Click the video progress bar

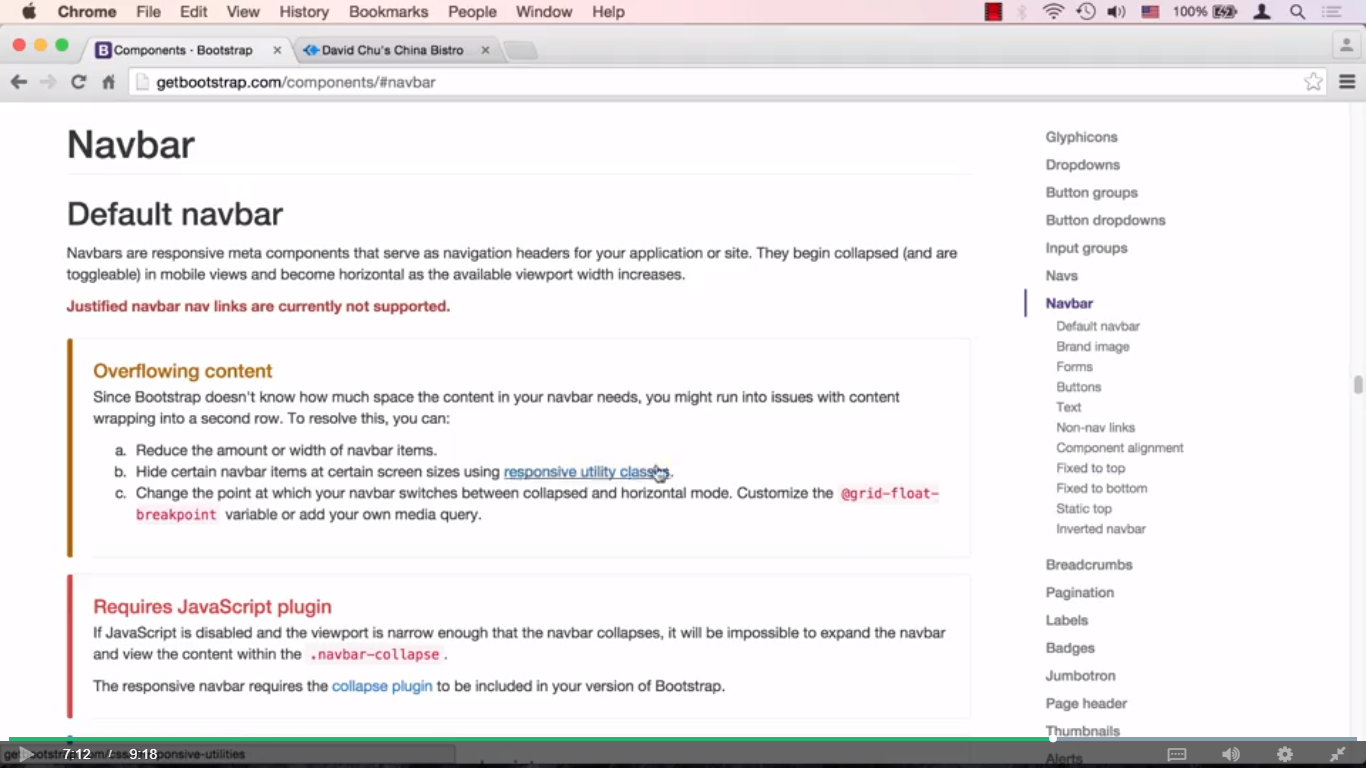pyautogui.click(x=683, y=740)
